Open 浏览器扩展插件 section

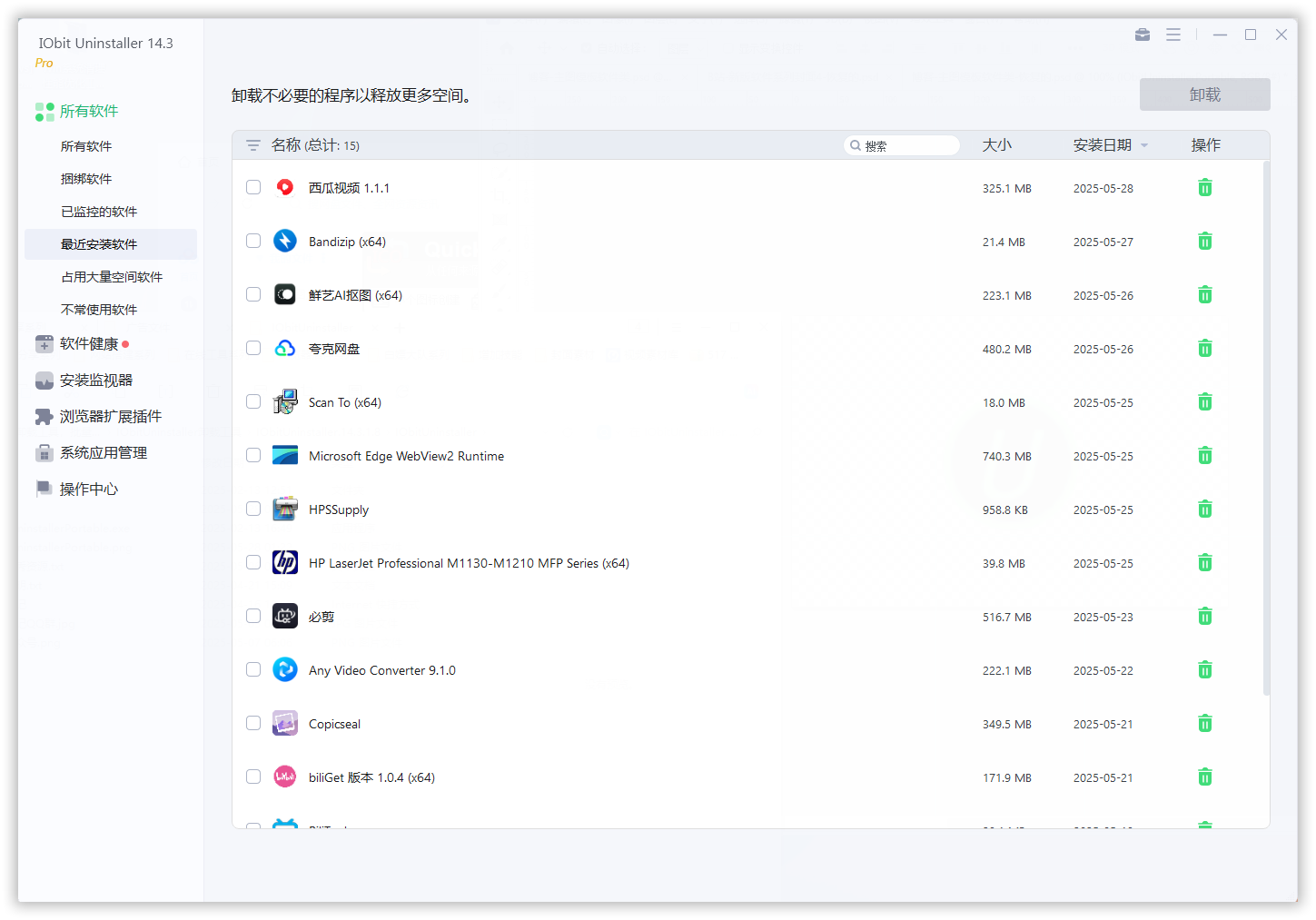(x=98, y=417)
